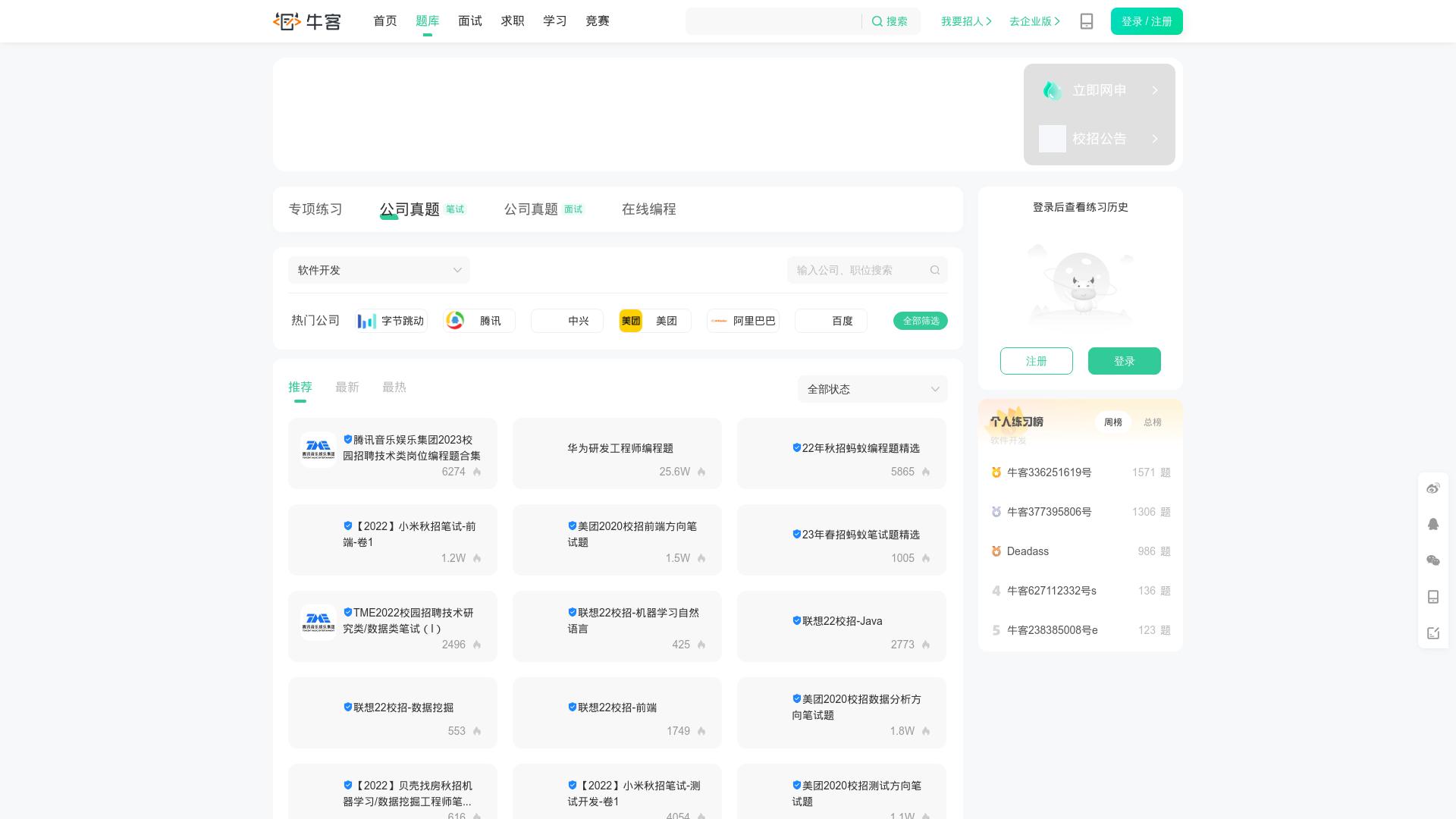Click the 注册 button in sidebar
The image size is (1456, 819).
click(x=1037, y=361)
